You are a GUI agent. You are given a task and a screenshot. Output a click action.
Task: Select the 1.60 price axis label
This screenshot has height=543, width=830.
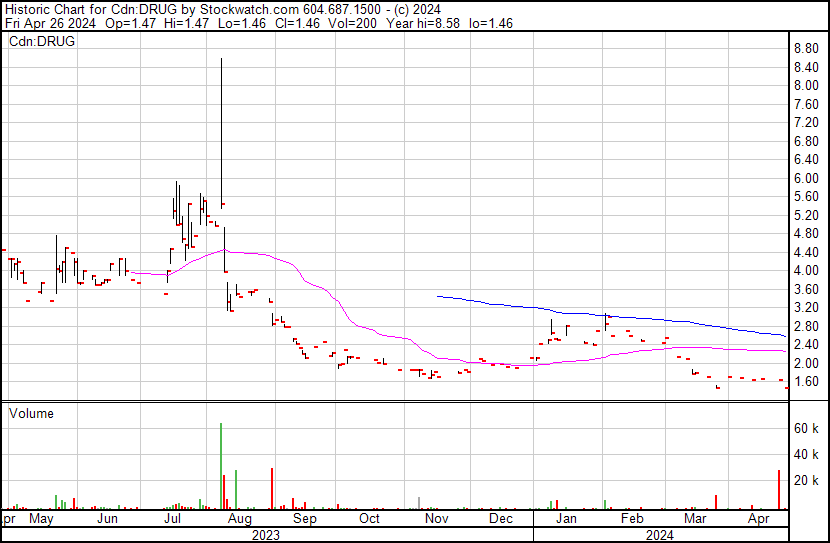pyautogui.click(x=806, y=382)
